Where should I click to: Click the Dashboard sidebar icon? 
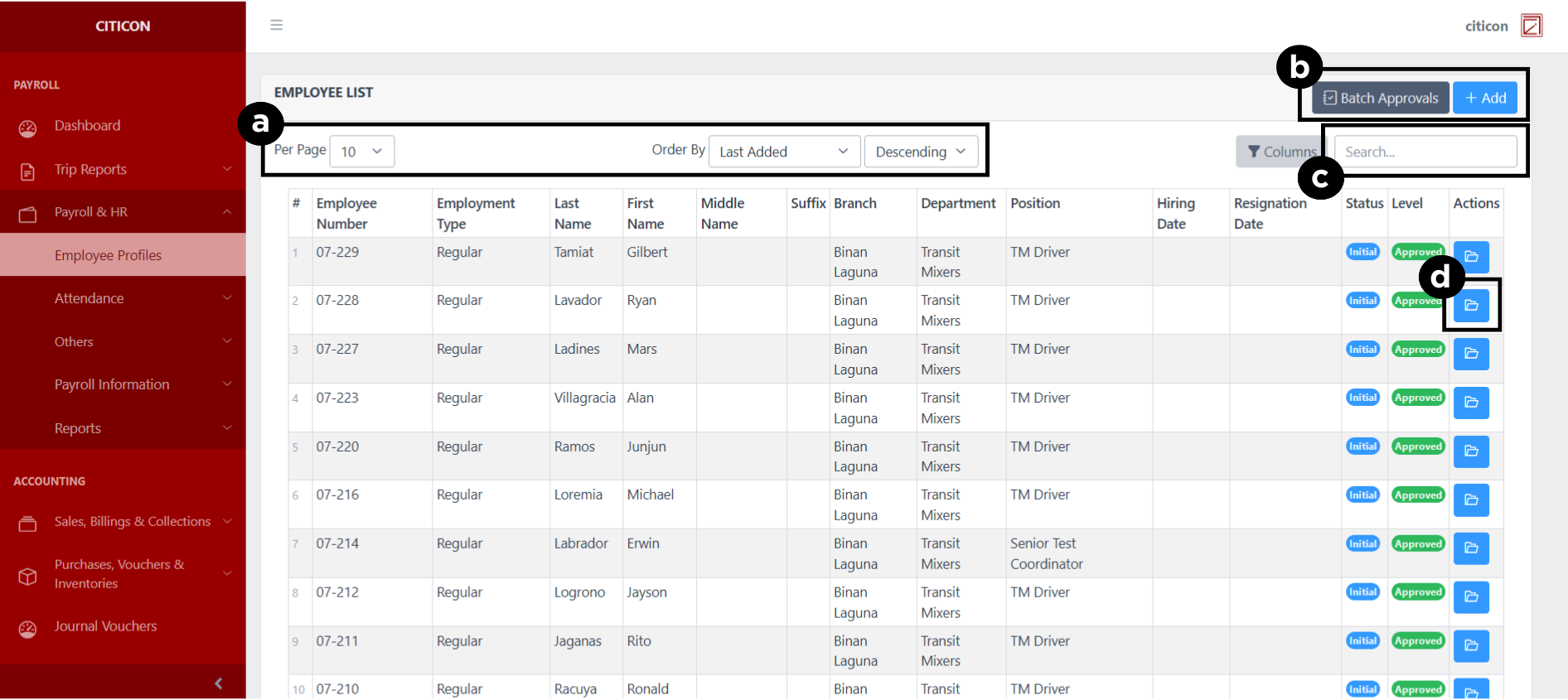click(28, 128)
